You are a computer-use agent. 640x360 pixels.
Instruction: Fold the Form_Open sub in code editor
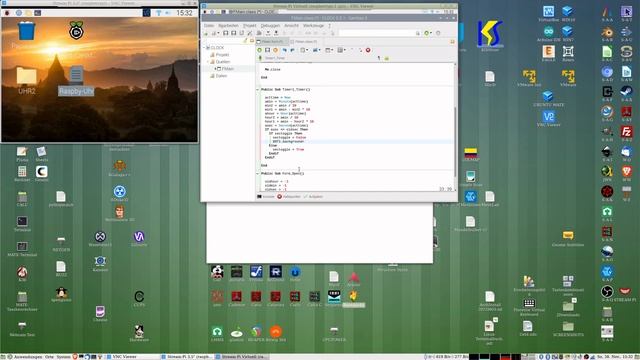(x=258, y=173)
